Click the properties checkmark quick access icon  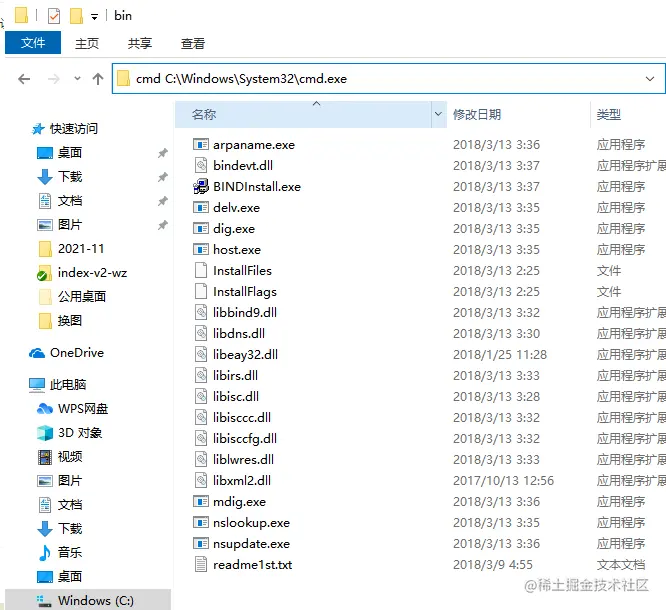(54, 16)
